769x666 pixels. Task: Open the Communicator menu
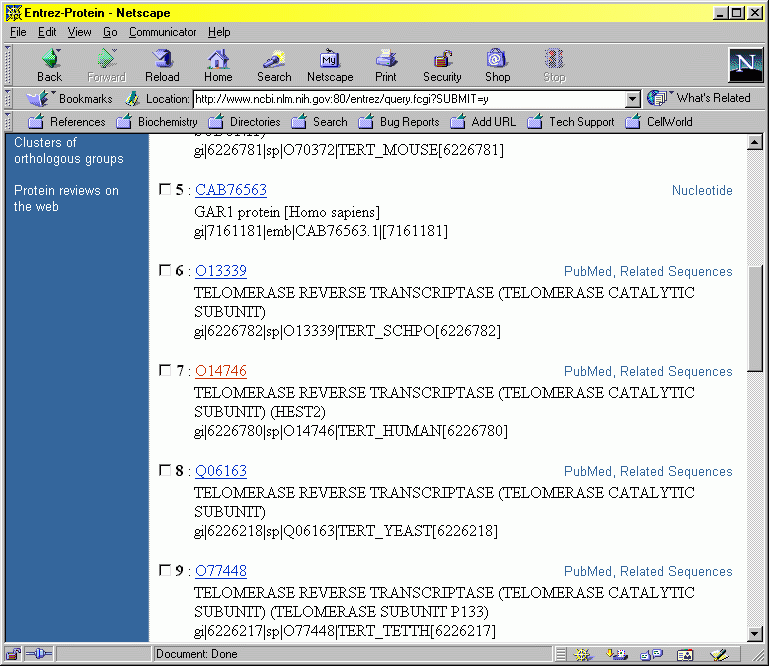pyautogui.click(x=162, y=32)
